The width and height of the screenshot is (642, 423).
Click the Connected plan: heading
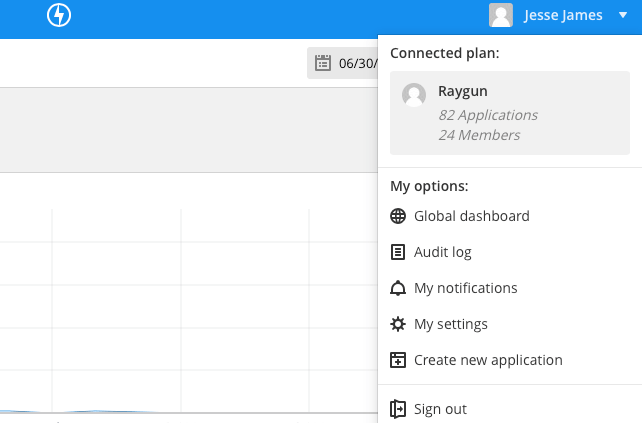[445, 53]
